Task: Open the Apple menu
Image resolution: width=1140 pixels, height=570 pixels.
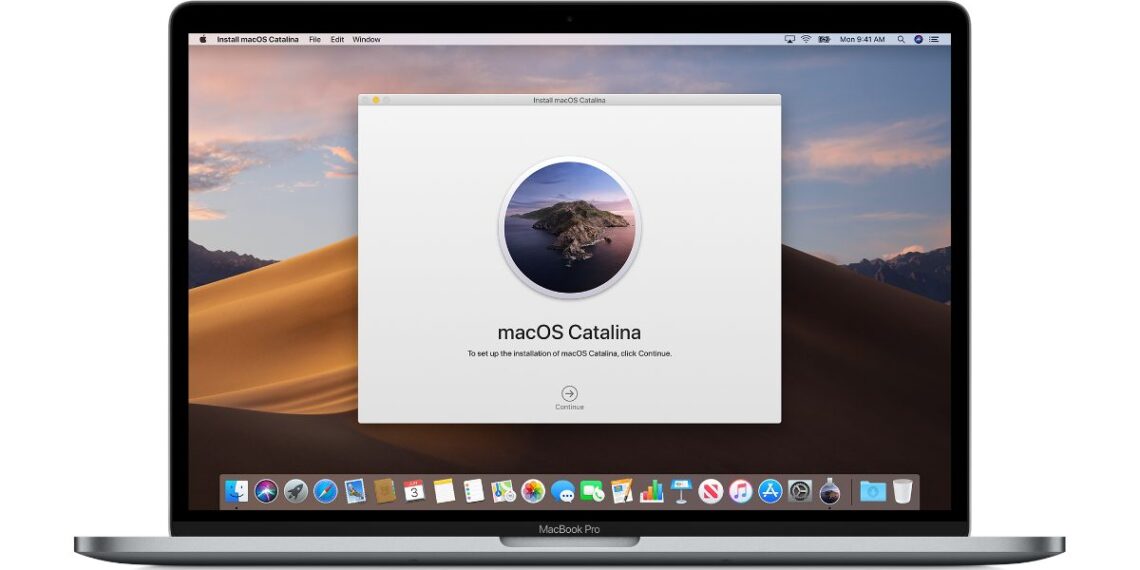Action: tap(202, 40)
